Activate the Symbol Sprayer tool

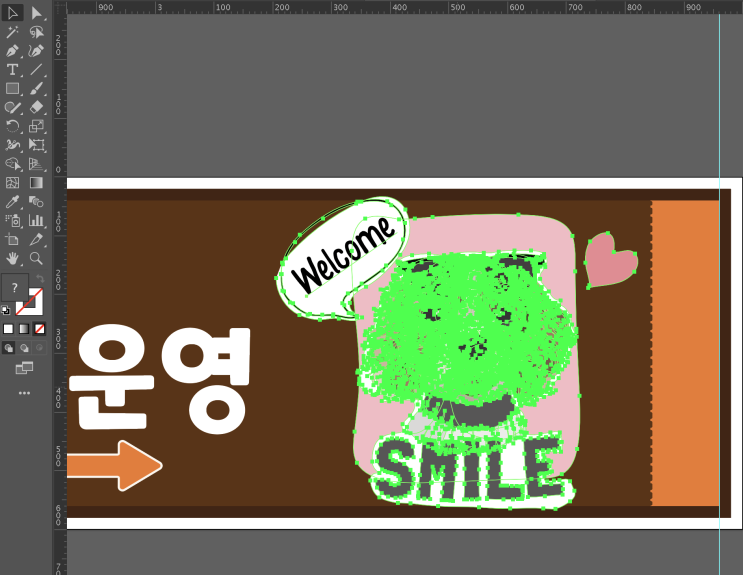pyautogui.click(x=12, y=220)
